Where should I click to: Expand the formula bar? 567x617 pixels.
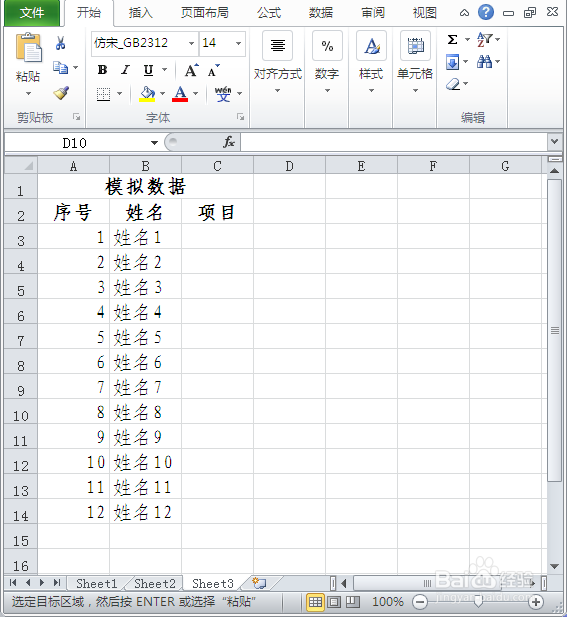[x=554, y=142]
